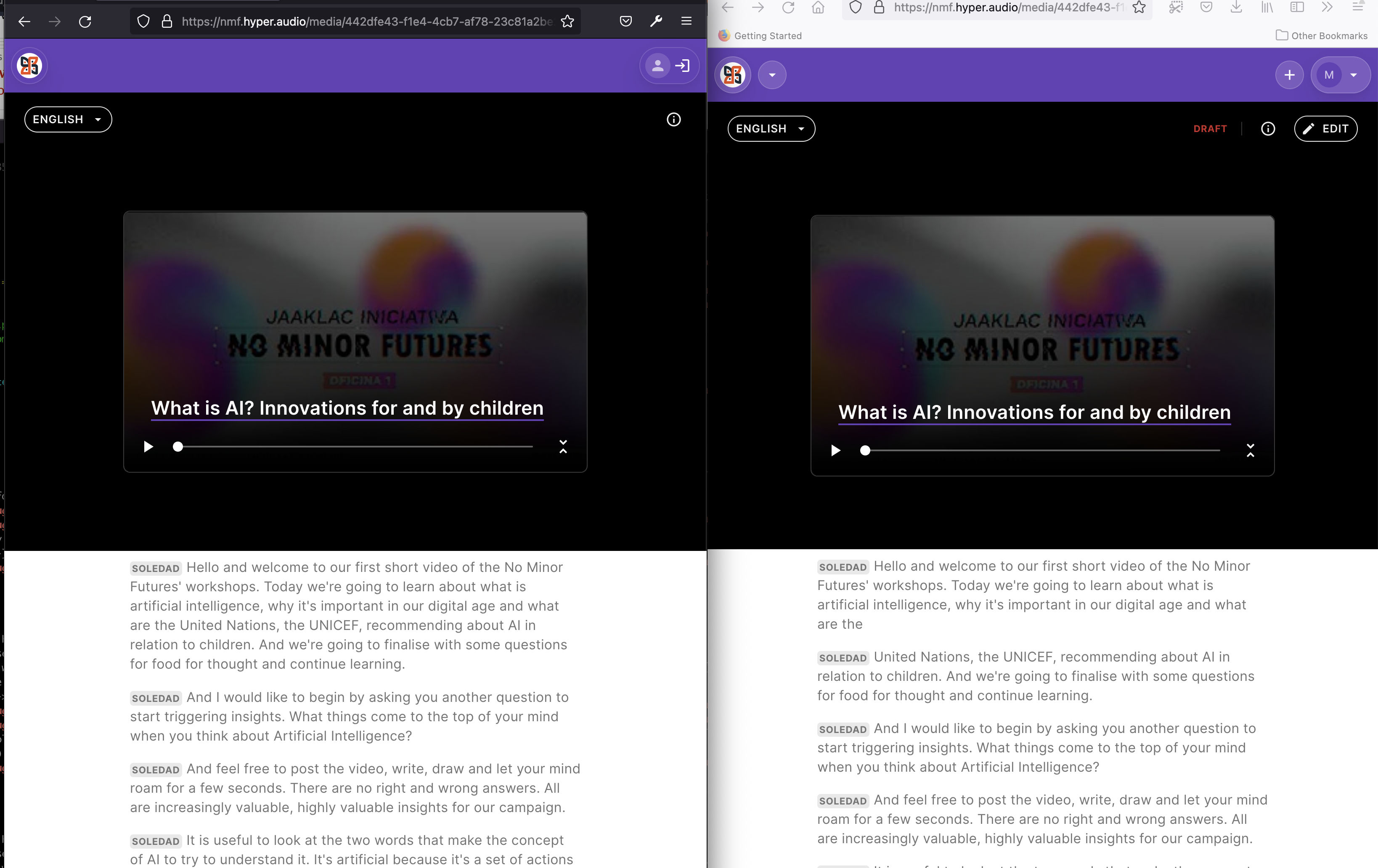Viewport: 1378px width, 868px height.
Task: Click 'And feel free to post' paragraph in right transcript
Action: 1042,819
